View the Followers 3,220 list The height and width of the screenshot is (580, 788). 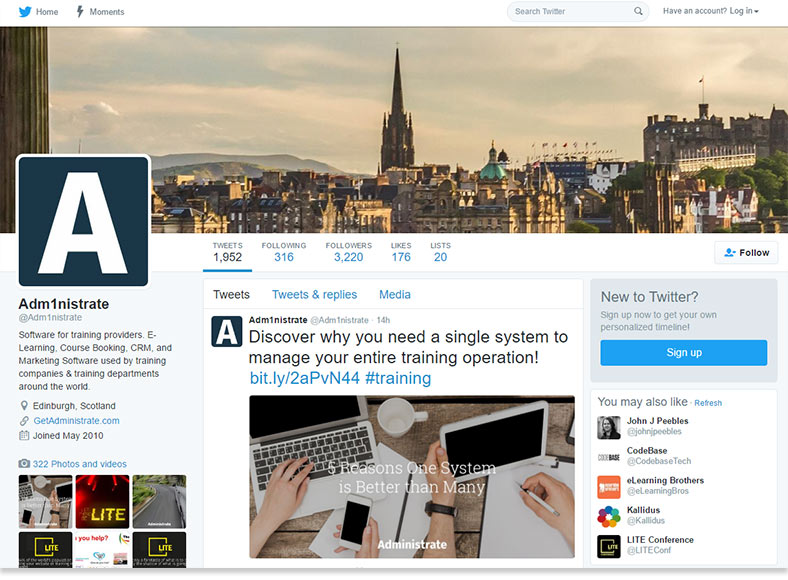(x=348, y=252)
